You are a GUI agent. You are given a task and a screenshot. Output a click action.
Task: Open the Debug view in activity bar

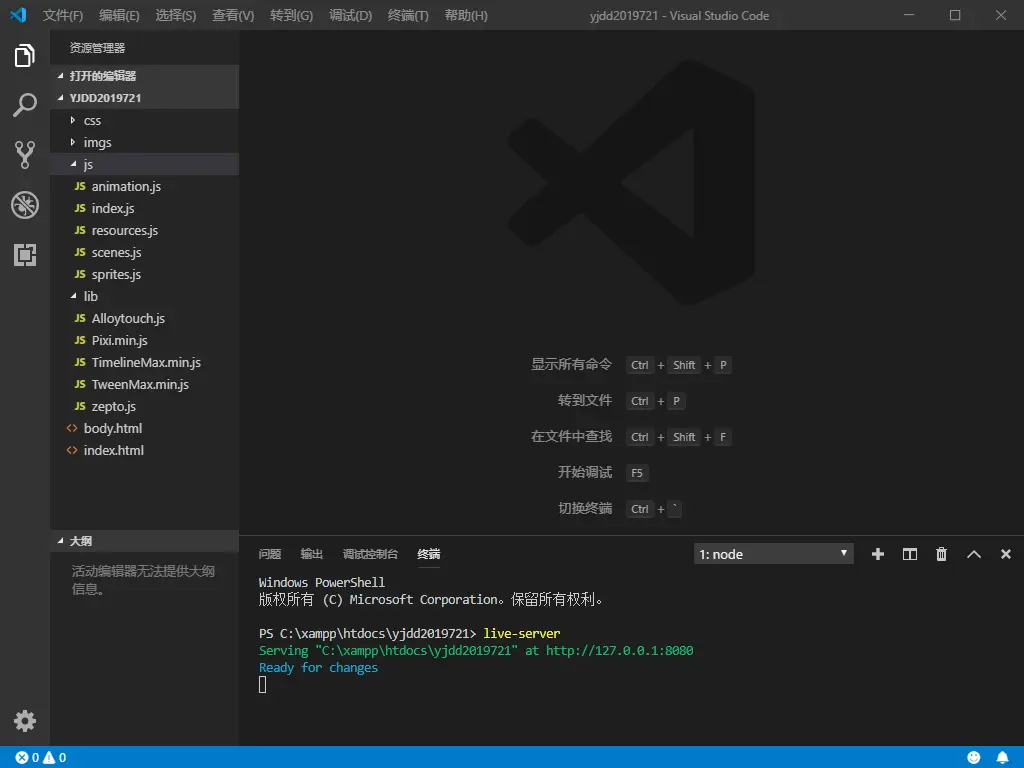tap(25, 205)
